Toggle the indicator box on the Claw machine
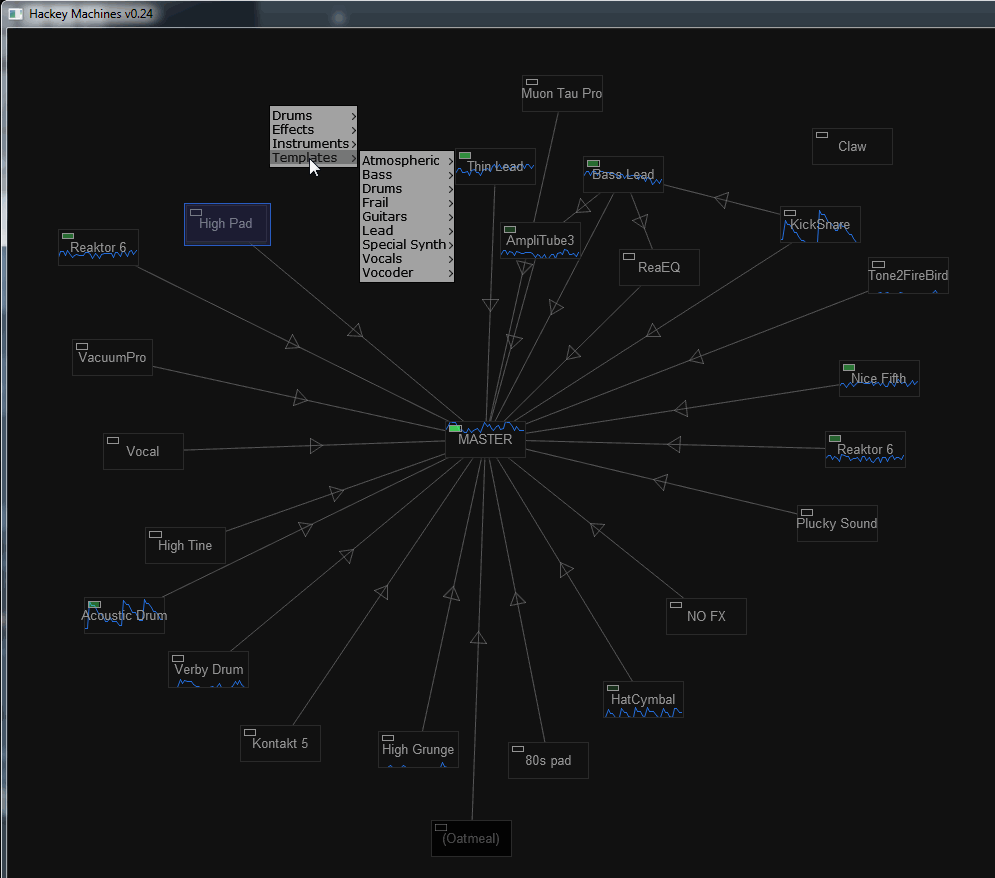 pos(822,135)
